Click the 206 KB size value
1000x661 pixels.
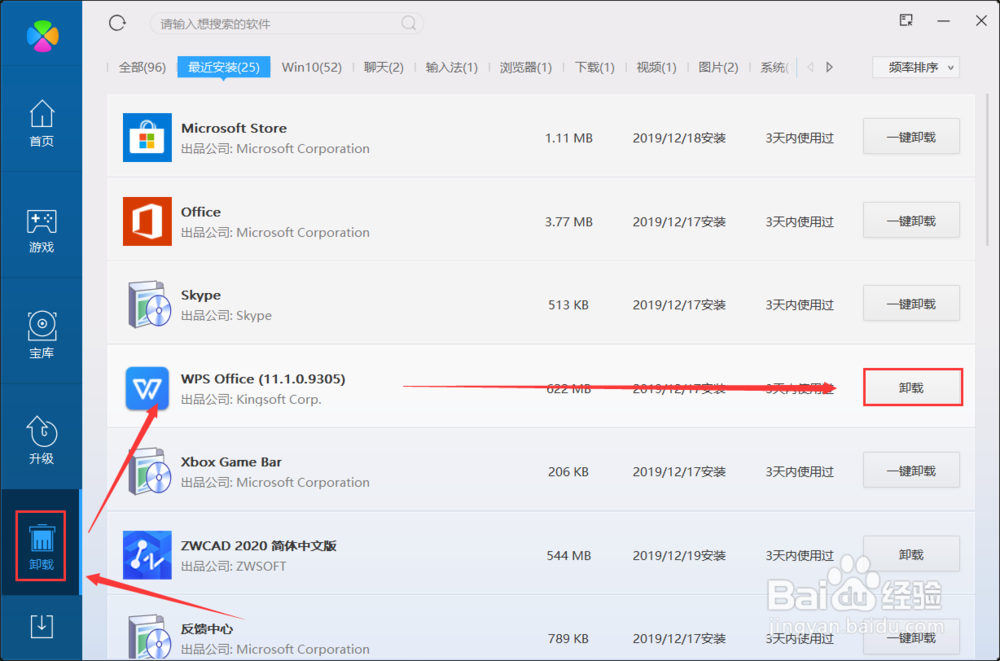(x=568, y=472)
